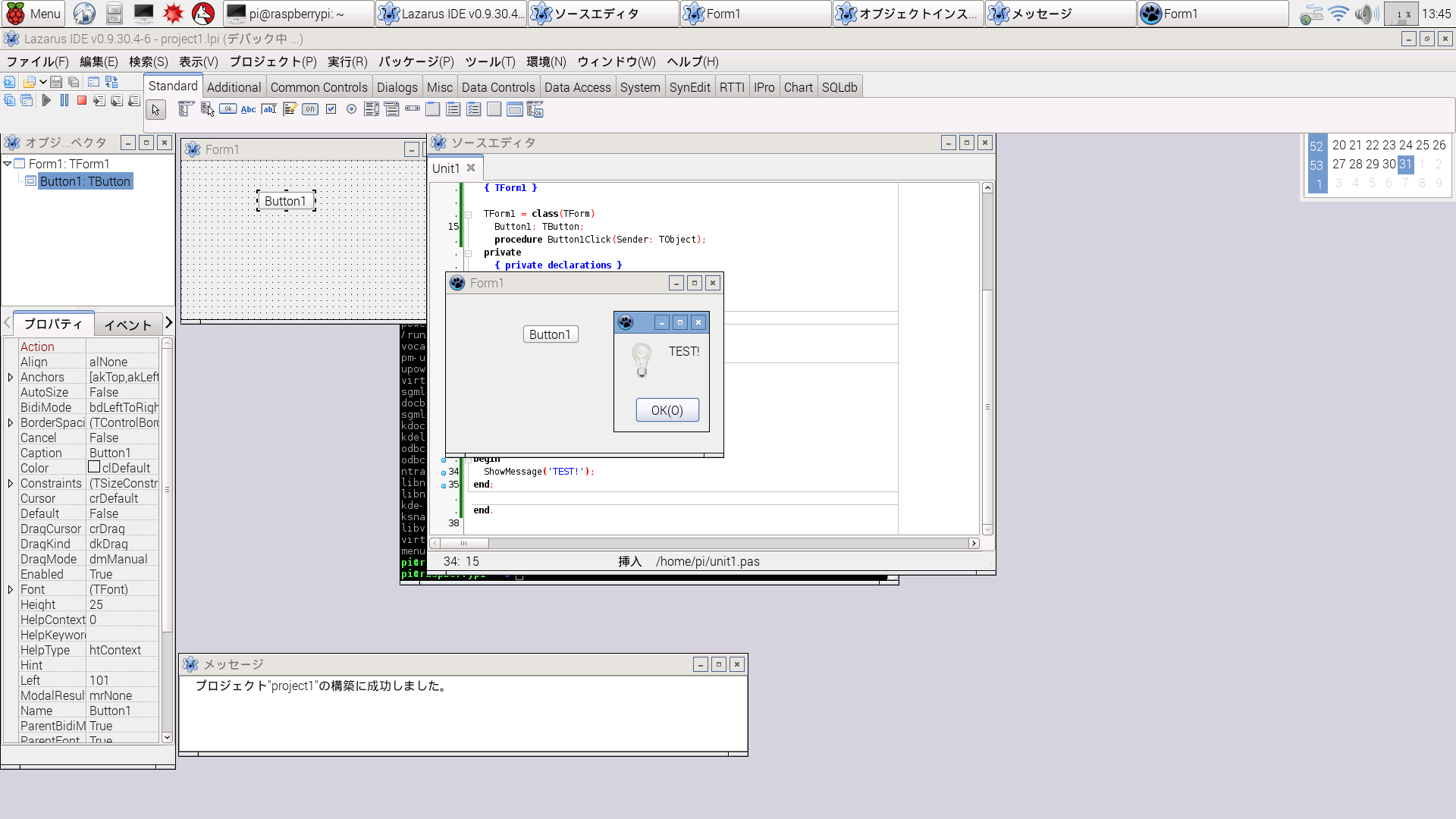This screenshot has height=819, width=1456.
Task: Pick the TRadioButton component icon
Action: [x=351, y=109]
